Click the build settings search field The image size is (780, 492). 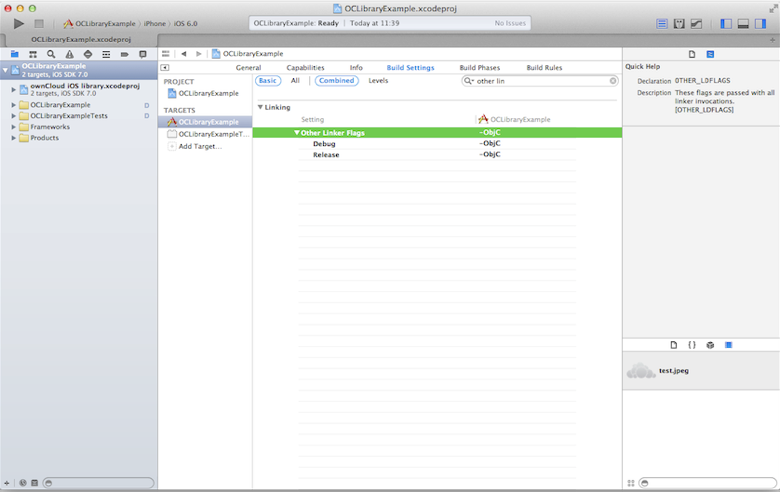click(540, 81)
